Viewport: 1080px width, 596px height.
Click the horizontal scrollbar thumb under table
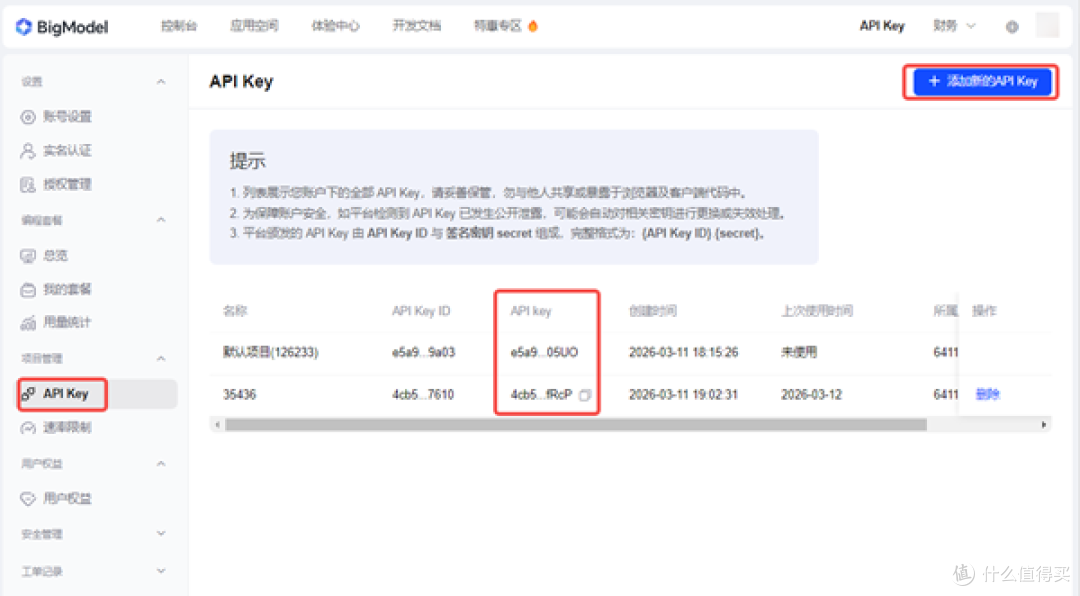(x=576, y=425)
